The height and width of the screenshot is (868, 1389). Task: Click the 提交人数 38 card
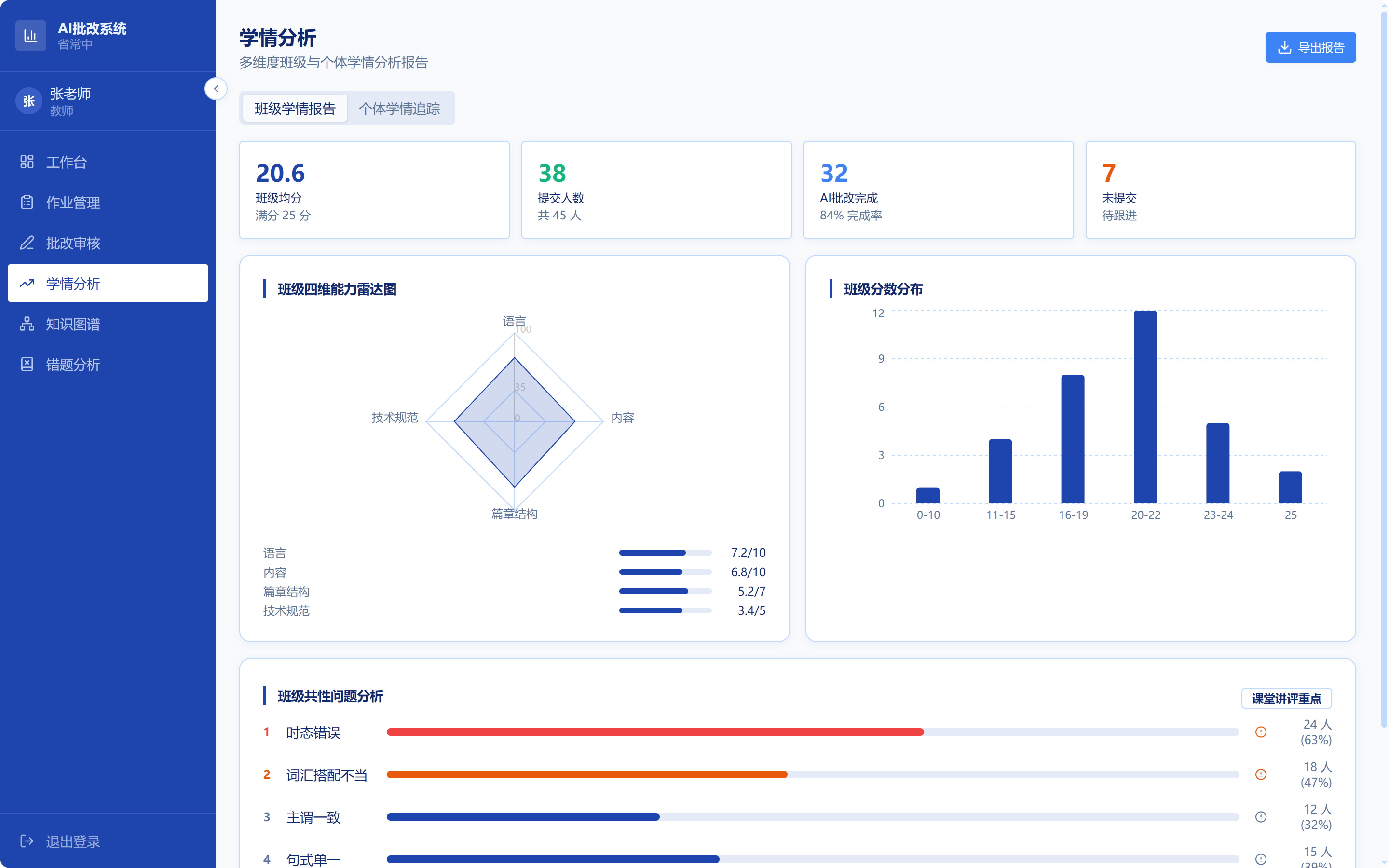click(x=656, y=190)
